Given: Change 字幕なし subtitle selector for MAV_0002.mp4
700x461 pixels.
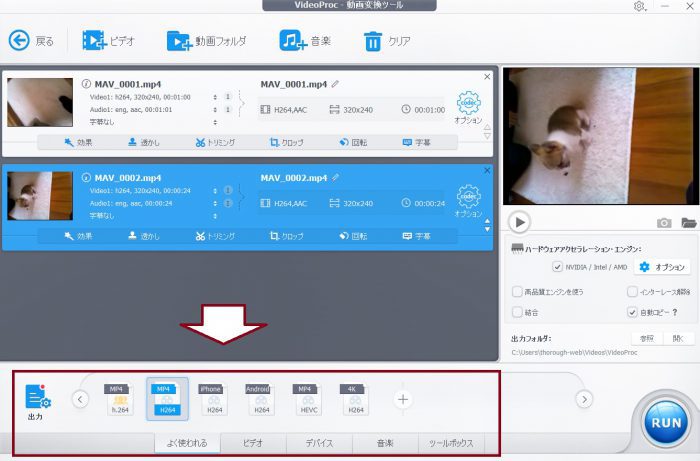Looking at the screenshot, I should [215, 216].
